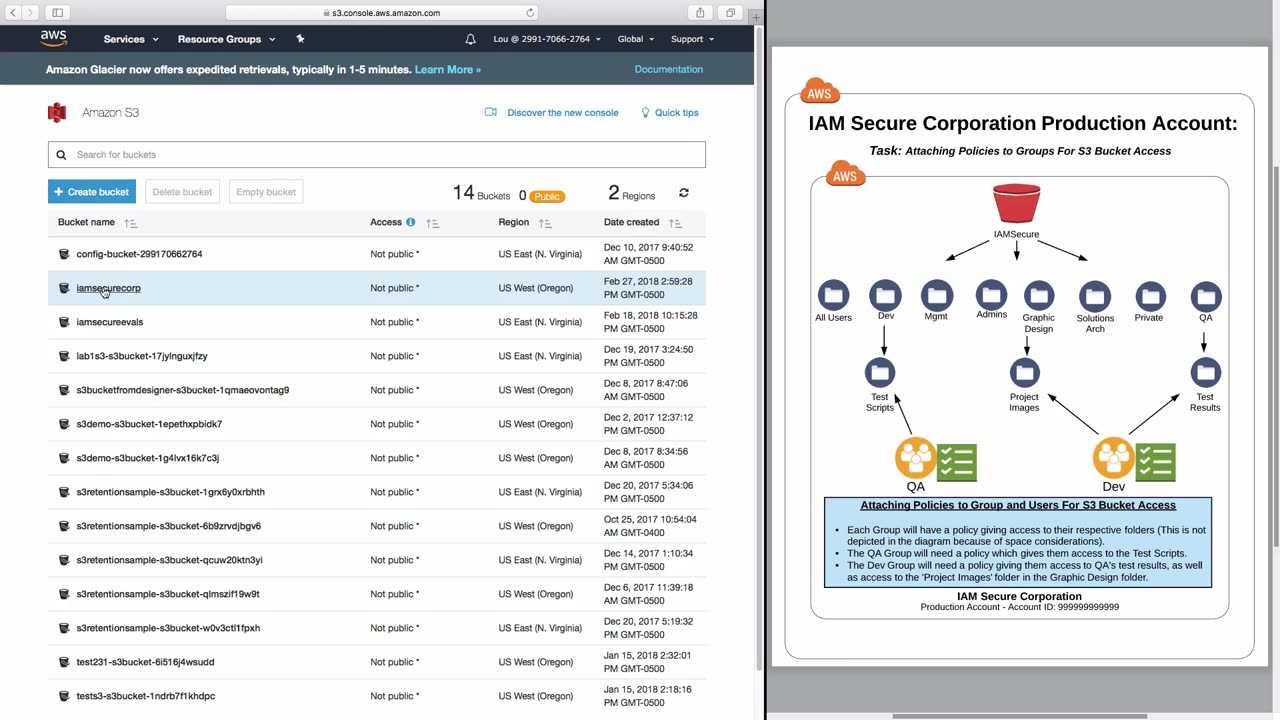Sort buckets by Region column
This screenshot has width=1280, height=720.
[x=545, y=223]
